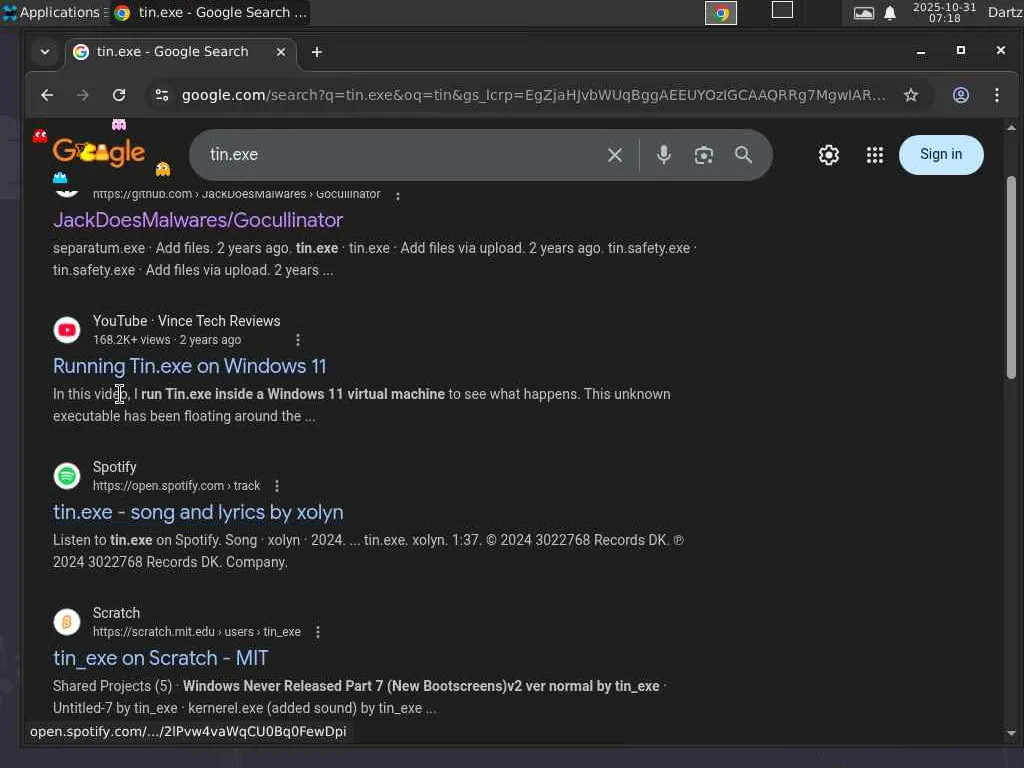Open Google quick settings gear
The height and width of the screenshot is (768, 1024).
[x=829, y=155]
